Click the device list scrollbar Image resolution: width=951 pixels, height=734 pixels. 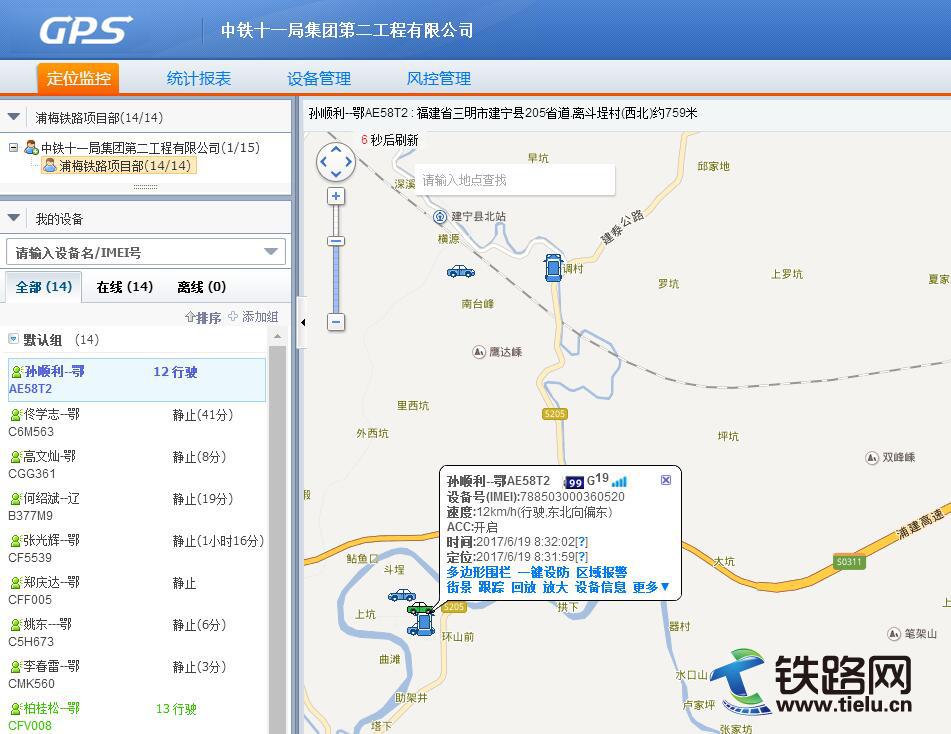click(277, 539)
